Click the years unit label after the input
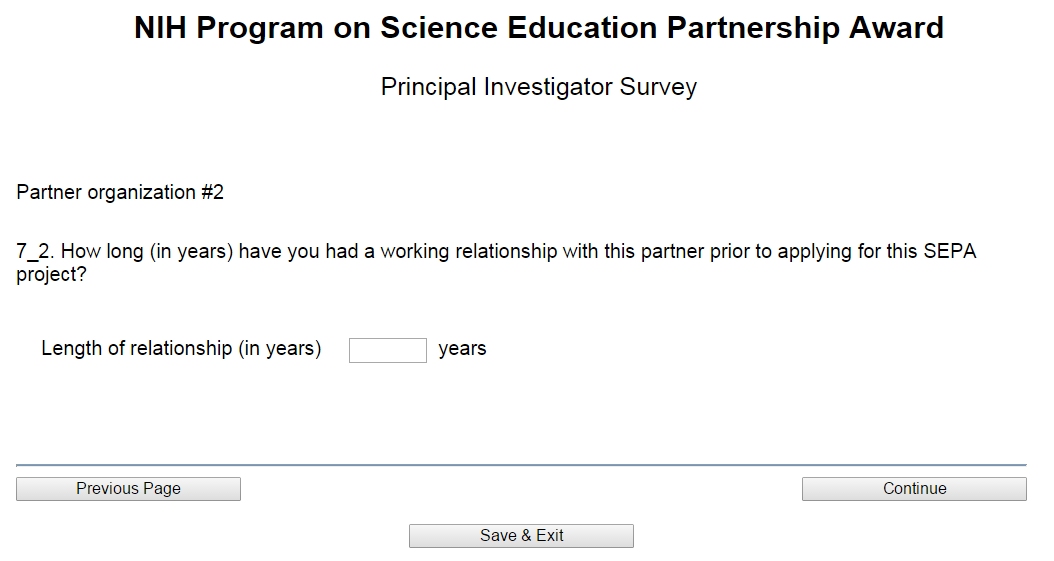 462,349
